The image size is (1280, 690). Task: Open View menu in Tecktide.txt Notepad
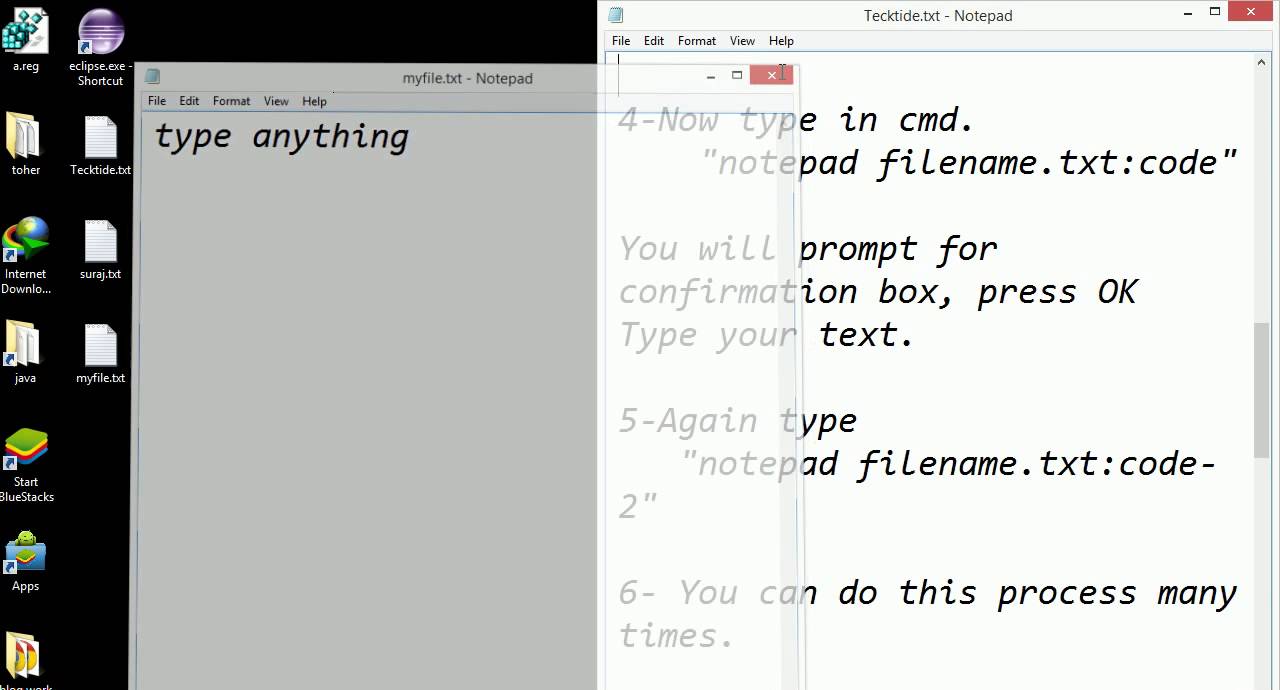[742, 41]
